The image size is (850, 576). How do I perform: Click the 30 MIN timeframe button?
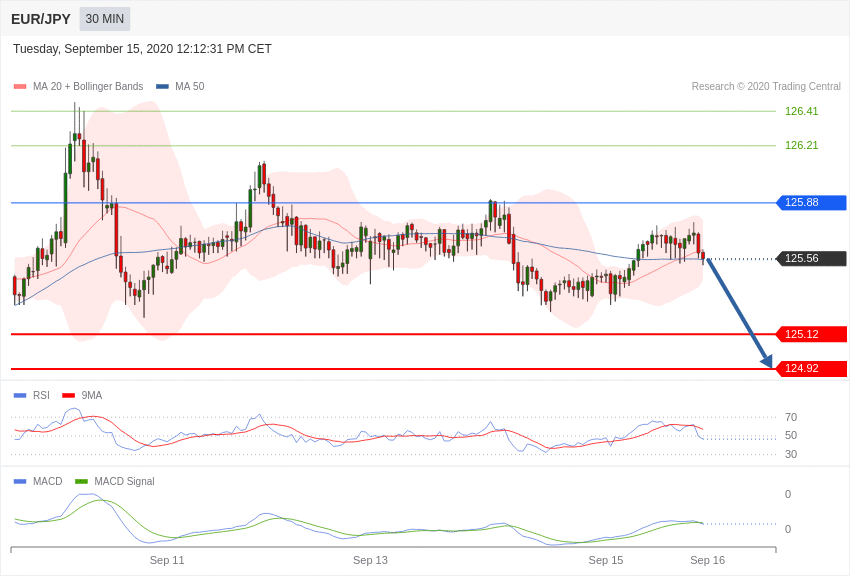(x=105, y=19)
